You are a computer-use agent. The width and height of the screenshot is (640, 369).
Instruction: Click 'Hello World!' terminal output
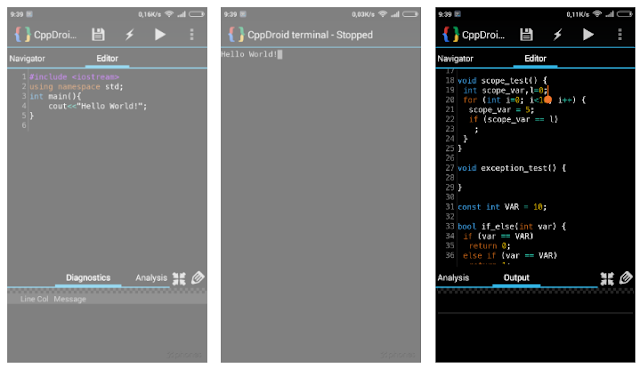[x=249, y=54]
